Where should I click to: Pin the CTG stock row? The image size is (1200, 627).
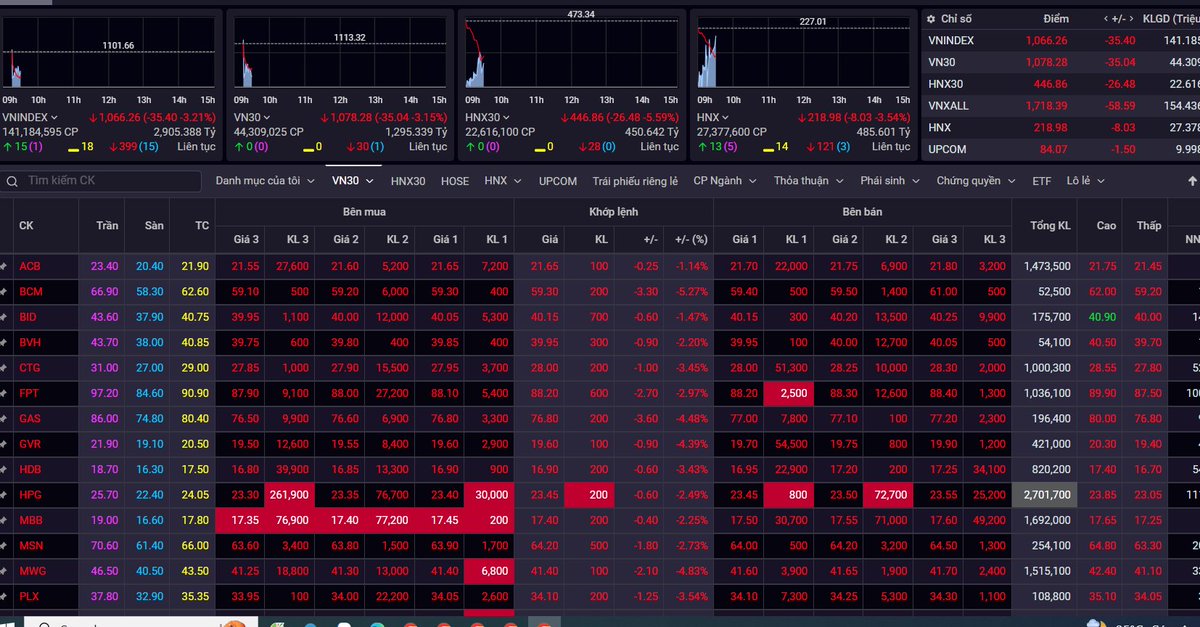pyautogui.click(x=4, y=368)
